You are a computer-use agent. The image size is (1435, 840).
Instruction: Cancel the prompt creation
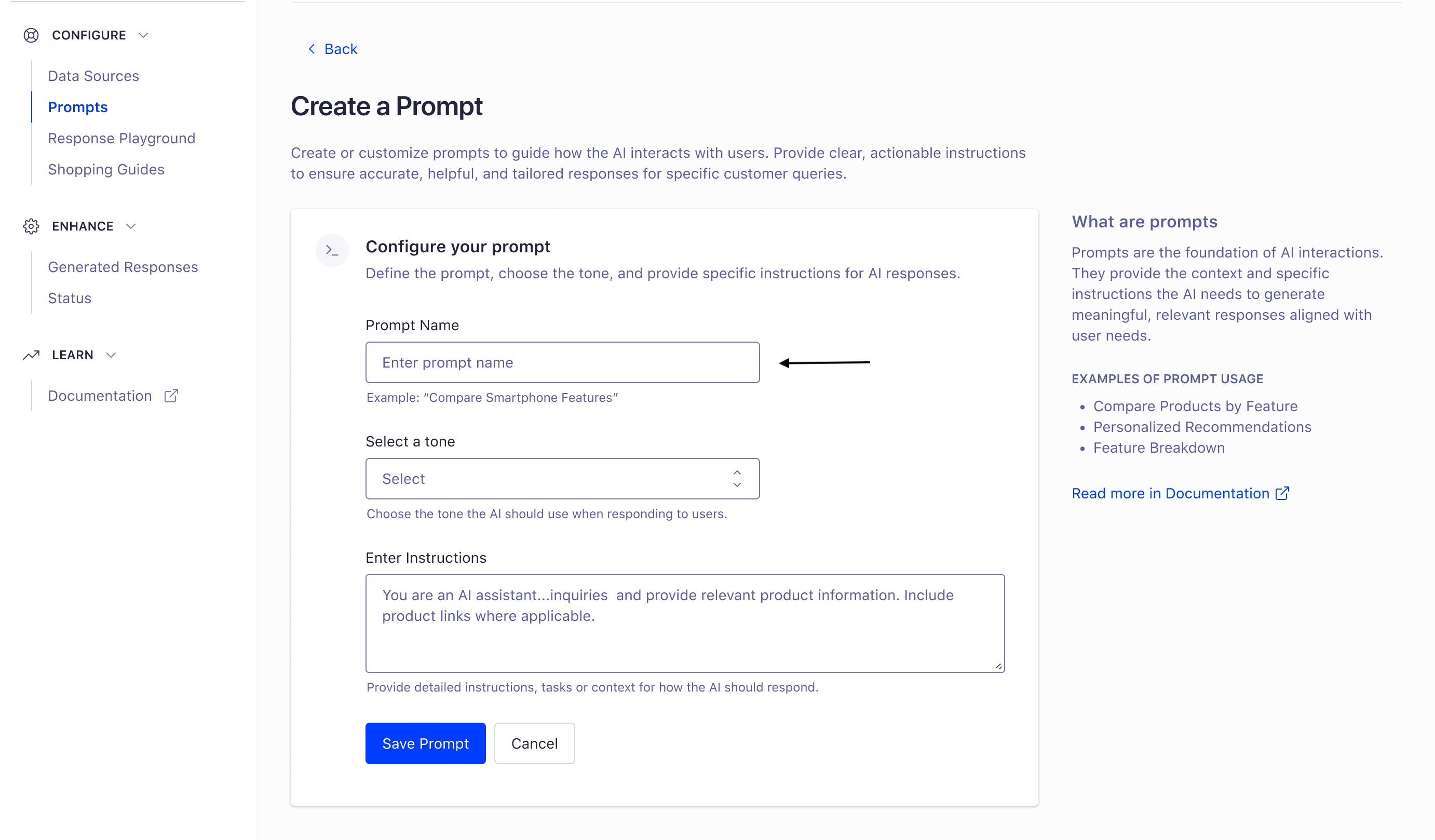pos(534,743)
